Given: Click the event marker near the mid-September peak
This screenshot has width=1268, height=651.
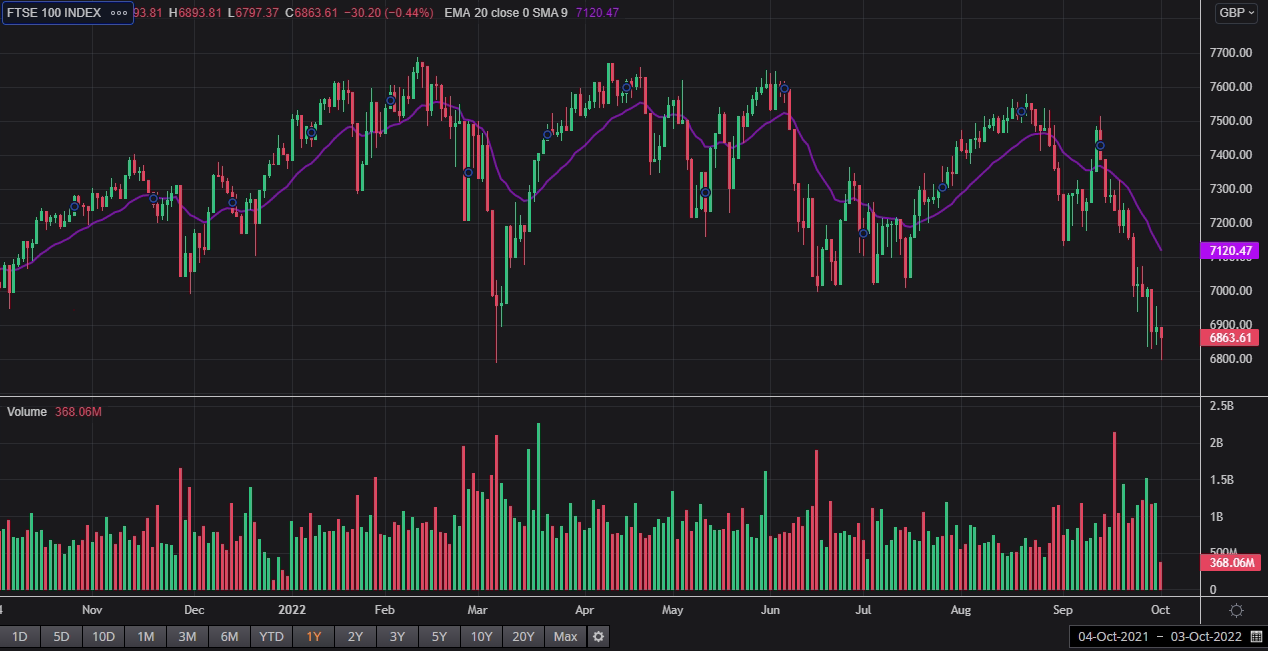Looking at the screenshot, I should (1099, 145).
